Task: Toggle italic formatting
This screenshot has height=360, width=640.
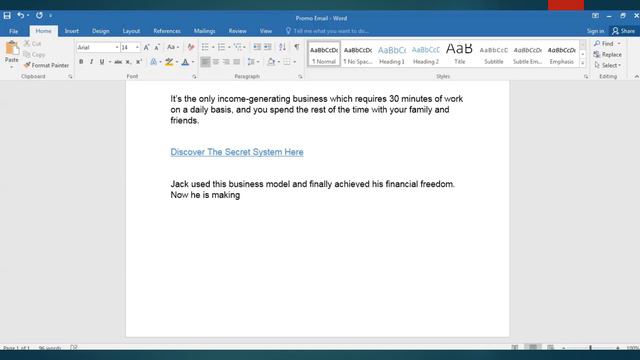Action: point(91,62)
